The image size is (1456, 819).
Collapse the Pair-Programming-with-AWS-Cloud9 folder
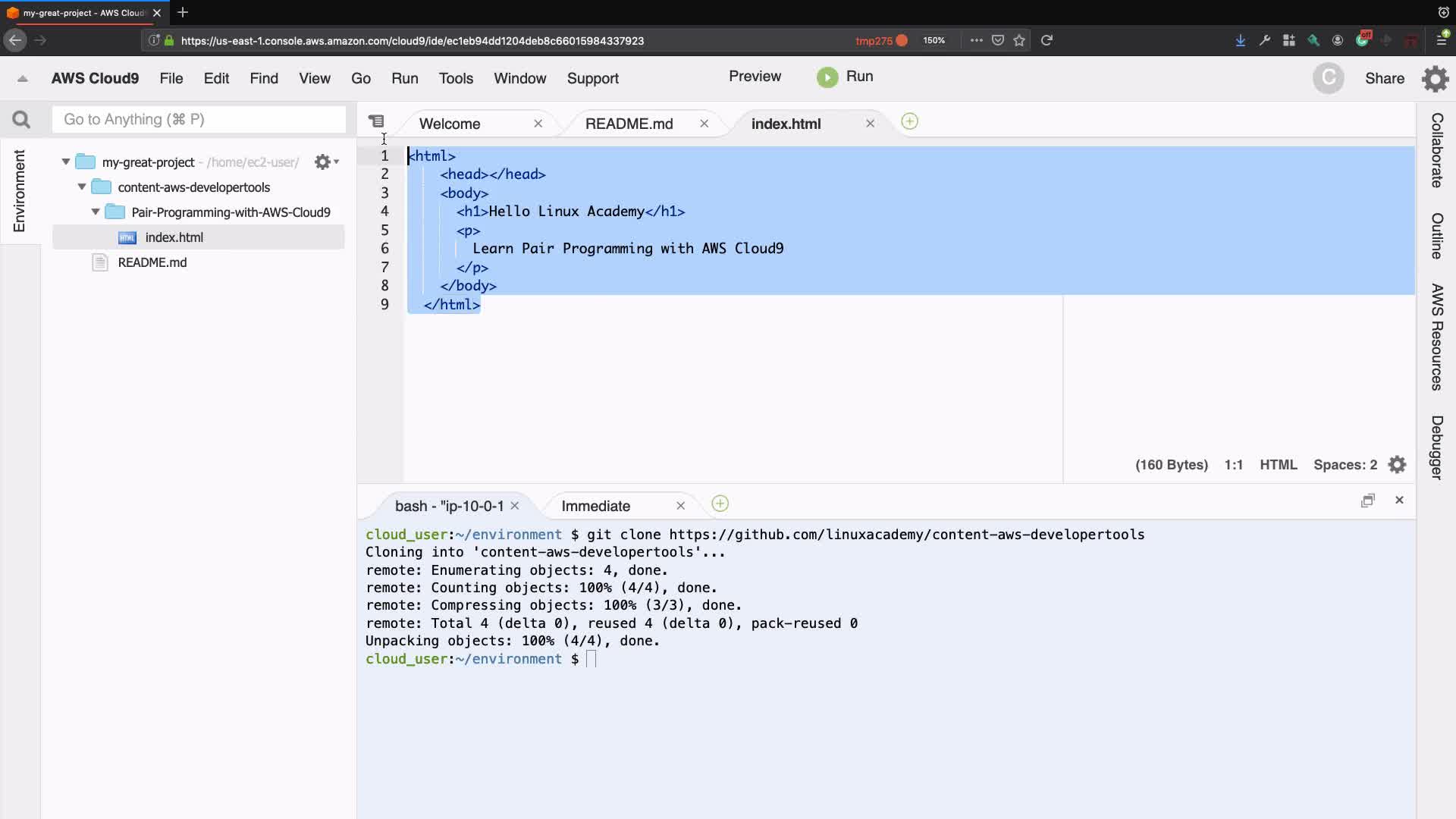[96, 212]
